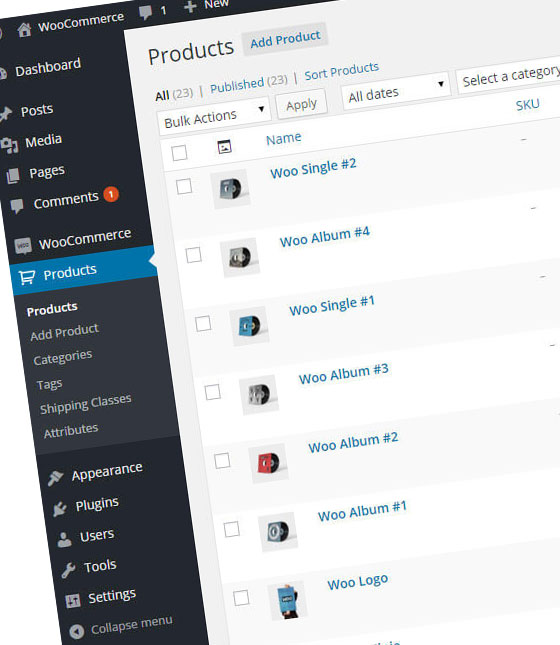Click the Sort Products link

pyautogui.click(x=342, y=71)
